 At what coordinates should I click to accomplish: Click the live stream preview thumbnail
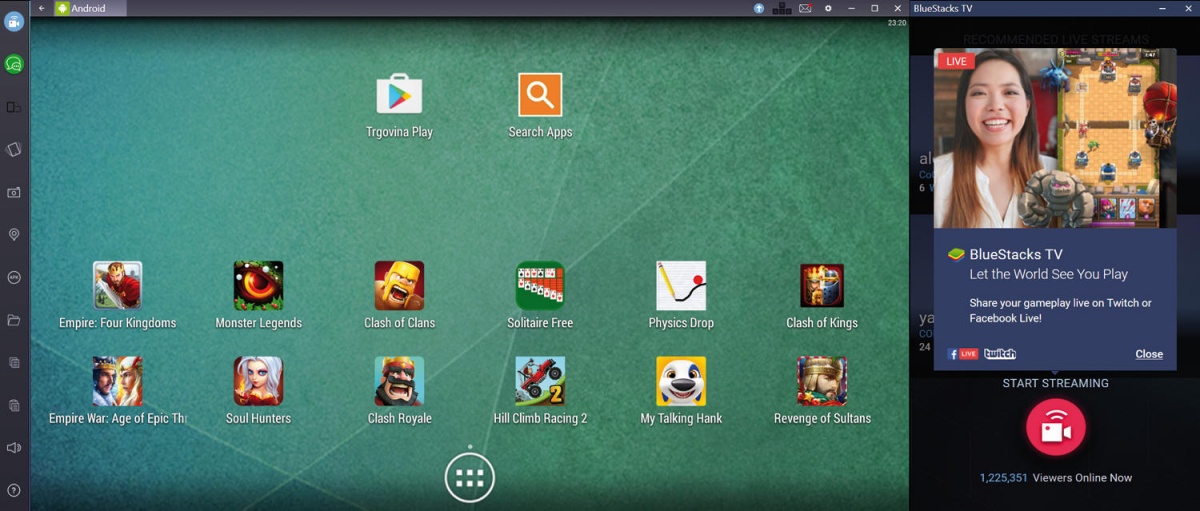(x=1056, y=138)
